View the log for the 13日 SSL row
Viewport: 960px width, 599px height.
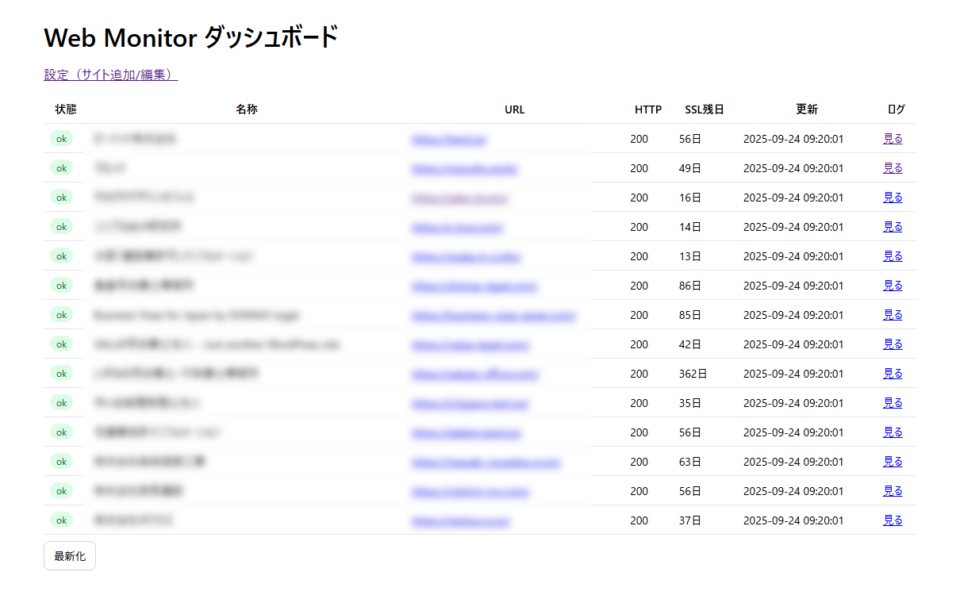[892, 256]
